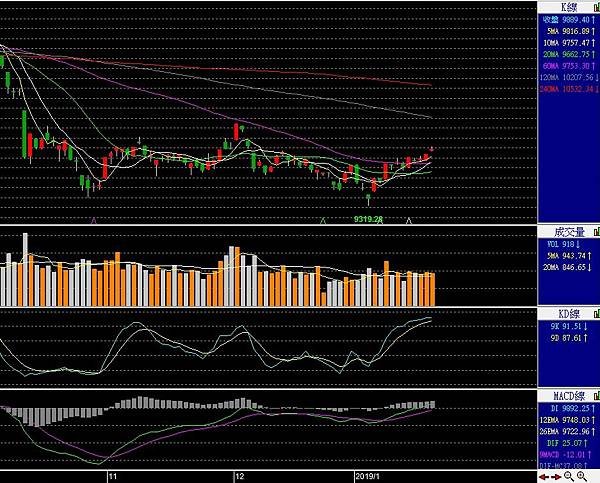The height and width of the screenshot is (483, 600).
Task: Click the 20MA 9662.75 row in K線 panel
Action: (x=569, y=54)
